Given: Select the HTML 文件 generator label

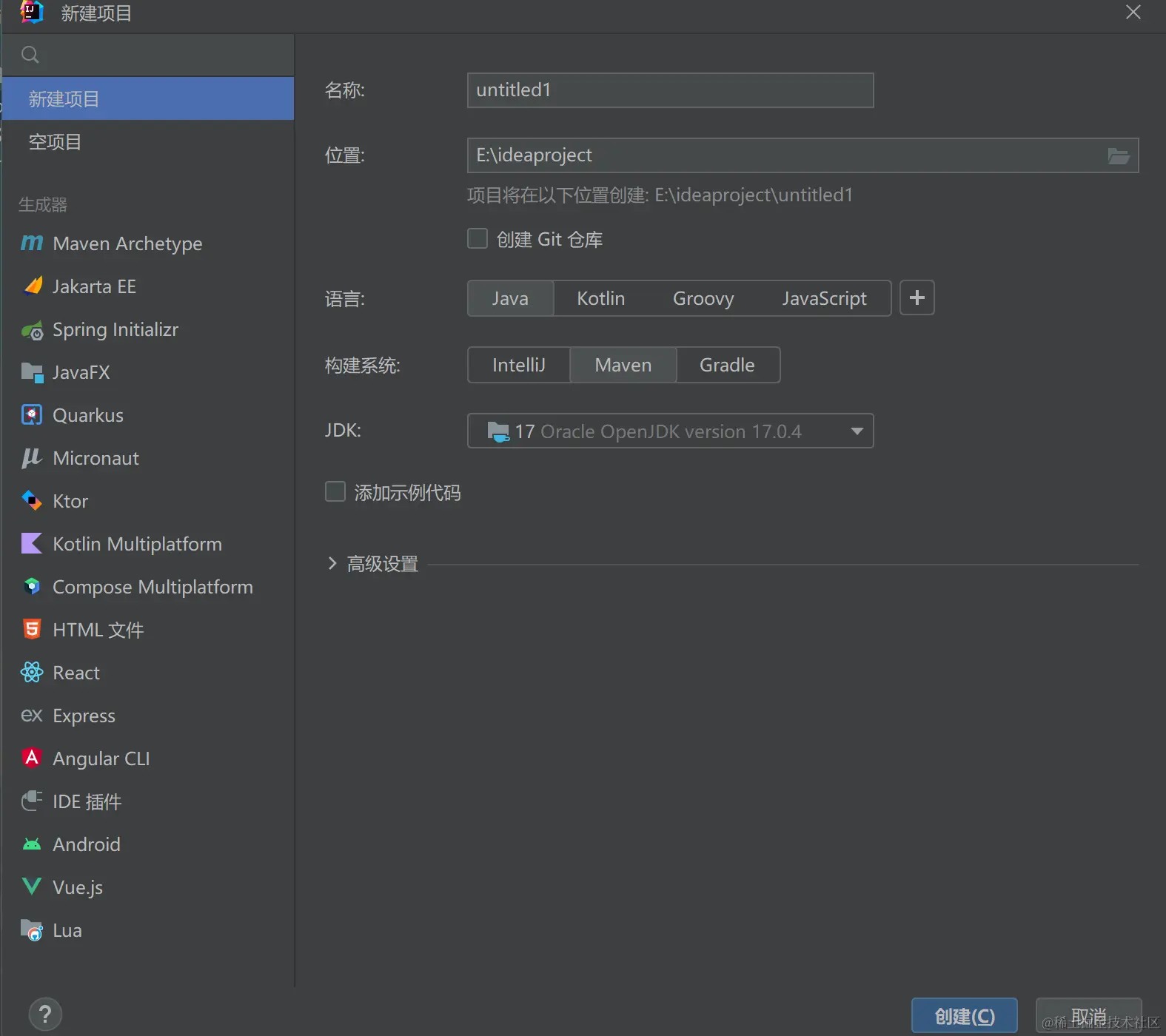Looking at the screenshot, I should click(x=98, y=630).
